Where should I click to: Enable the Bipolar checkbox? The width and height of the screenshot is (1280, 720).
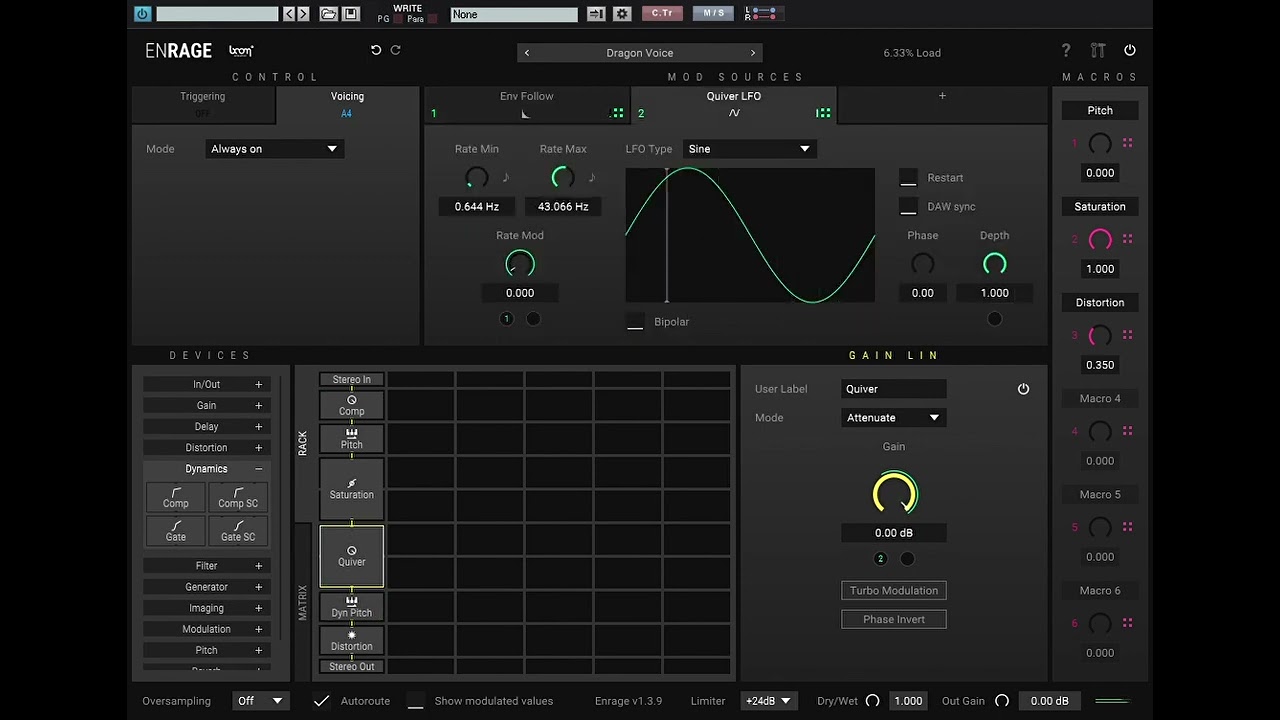(x=635, y=322)
